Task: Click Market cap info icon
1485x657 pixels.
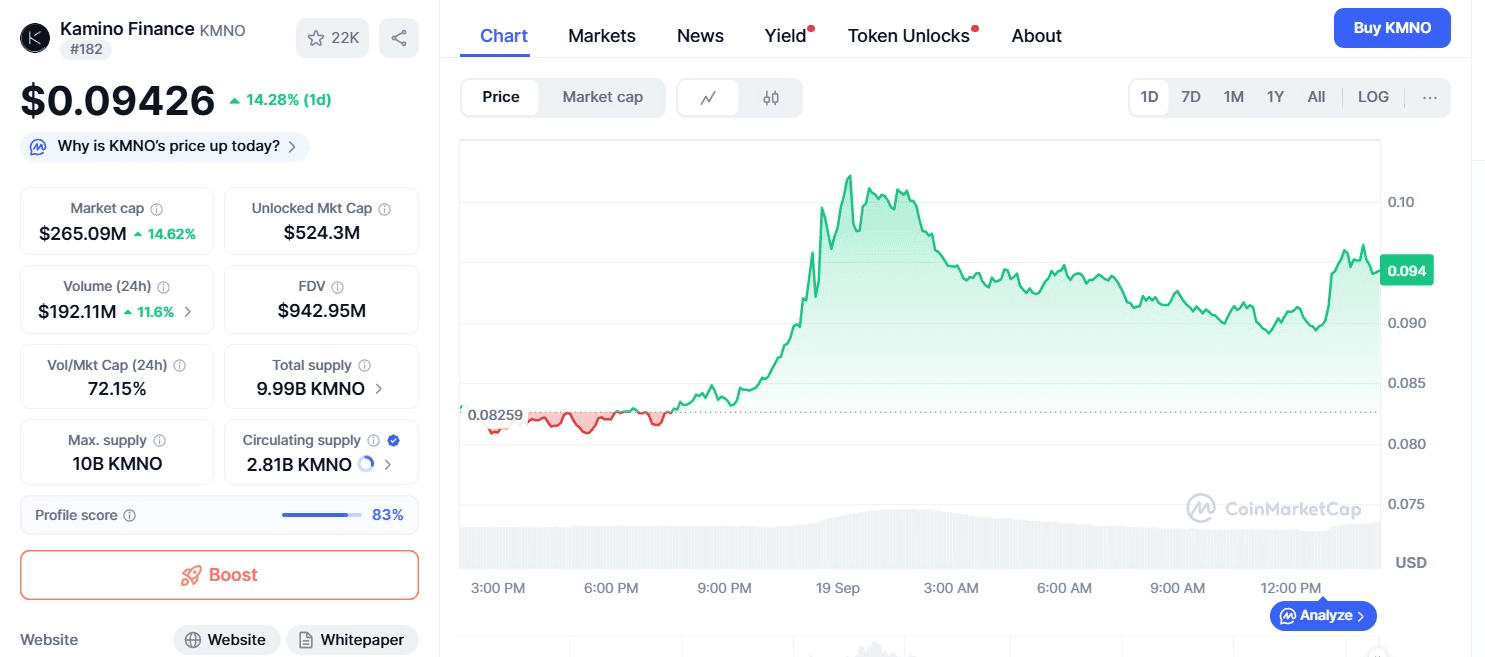Action: [x=157, y=209]
